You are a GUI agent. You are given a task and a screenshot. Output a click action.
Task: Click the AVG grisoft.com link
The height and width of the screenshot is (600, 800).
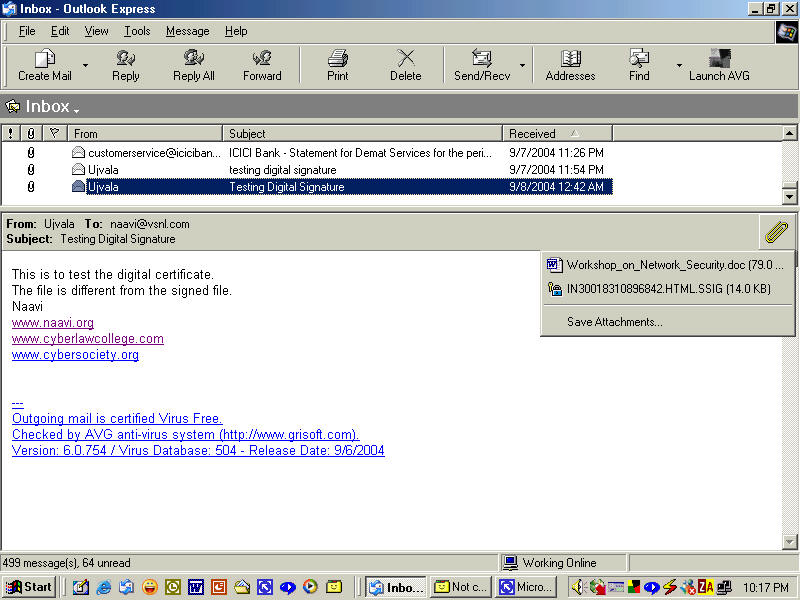[x=186, y=435]
